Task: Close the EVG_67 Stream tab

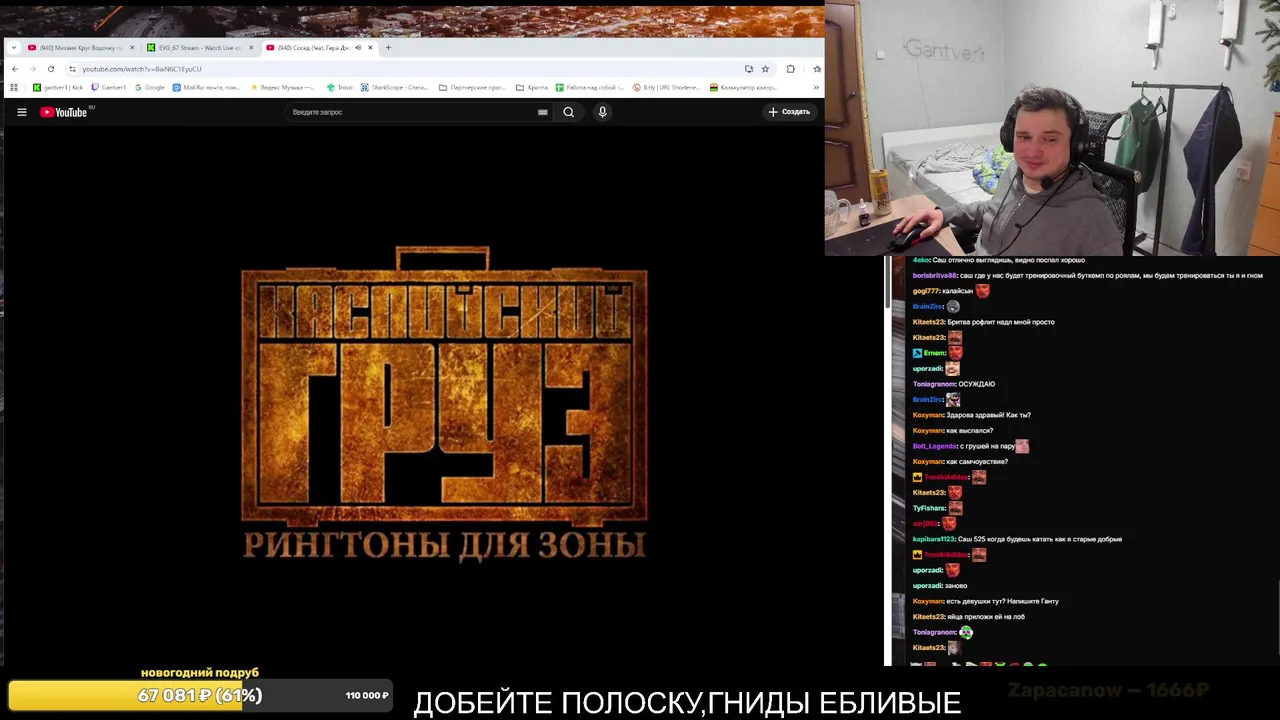Action: click(x=251, y=48)
